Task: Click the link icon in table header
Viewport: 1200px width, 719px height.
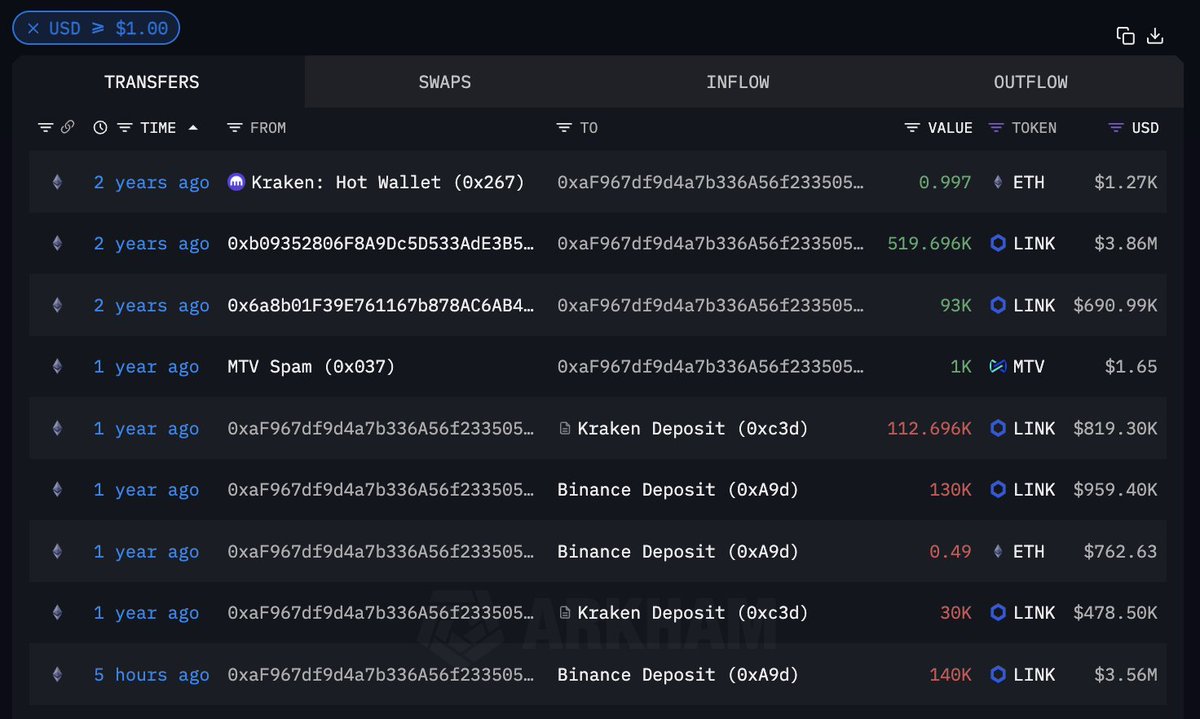Action: tap(68, 128)
